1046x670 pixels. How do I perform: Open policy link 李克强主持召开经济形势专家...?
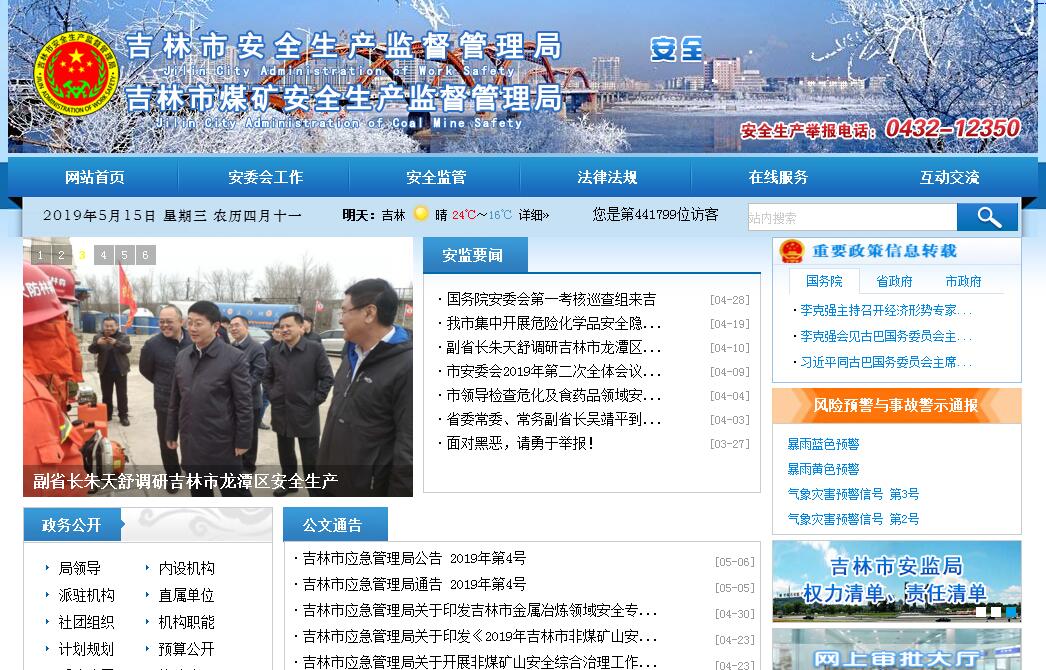pos(886,310)
